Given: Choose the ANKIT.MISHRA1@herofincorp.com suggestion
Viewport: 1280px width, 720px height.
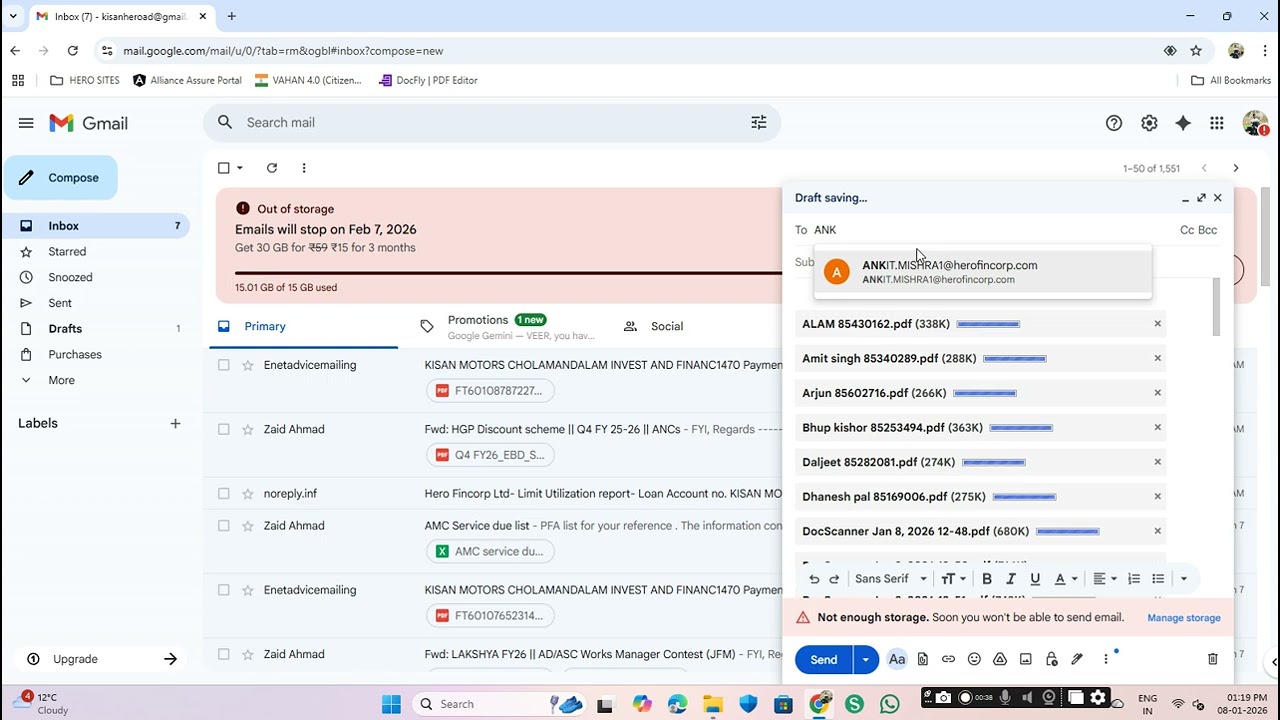Looking at the screenshot, I should tap(982, 272).
